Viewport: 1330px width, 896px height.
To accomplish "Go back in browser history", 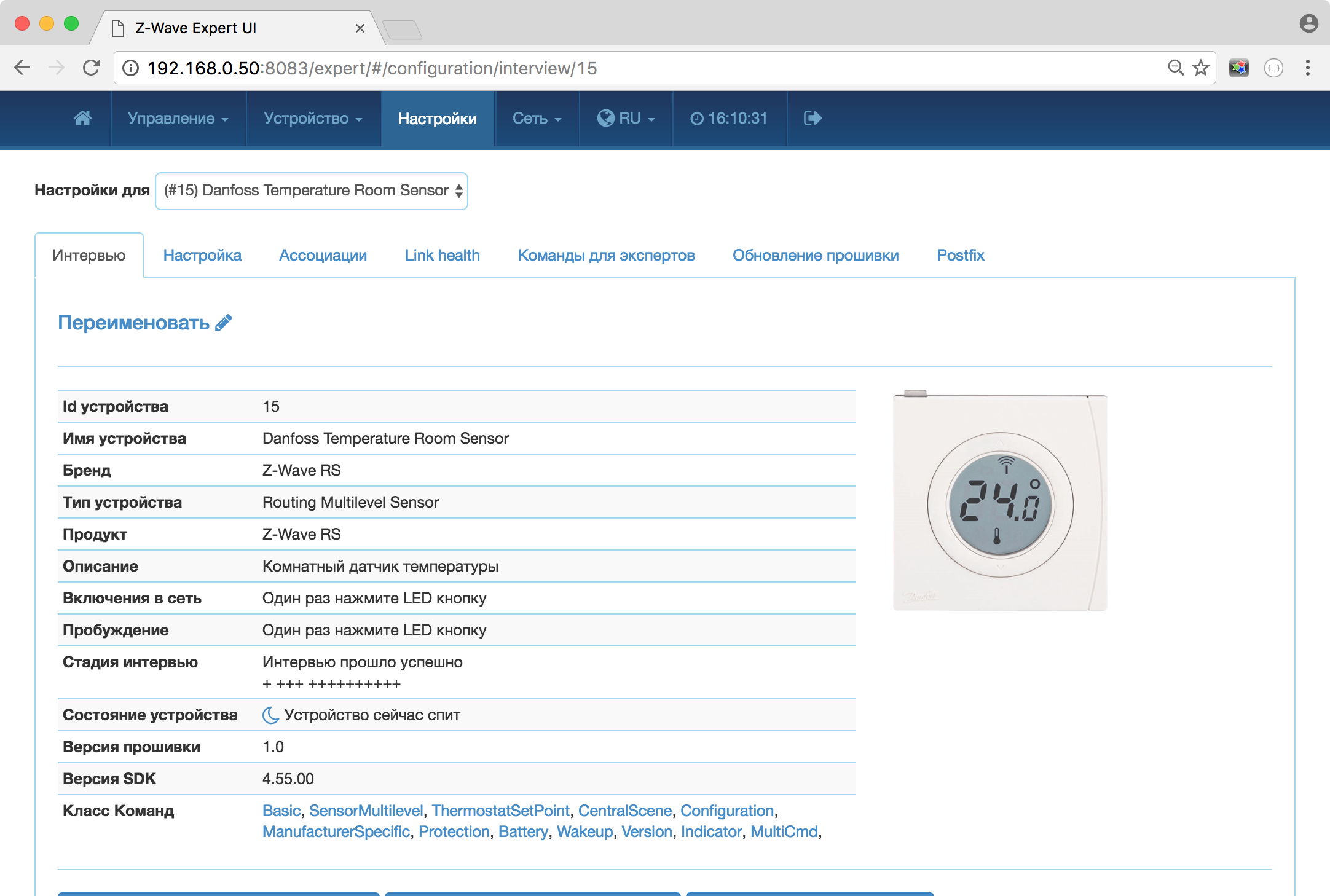I will pyautogui.click(x=22, y=68).
